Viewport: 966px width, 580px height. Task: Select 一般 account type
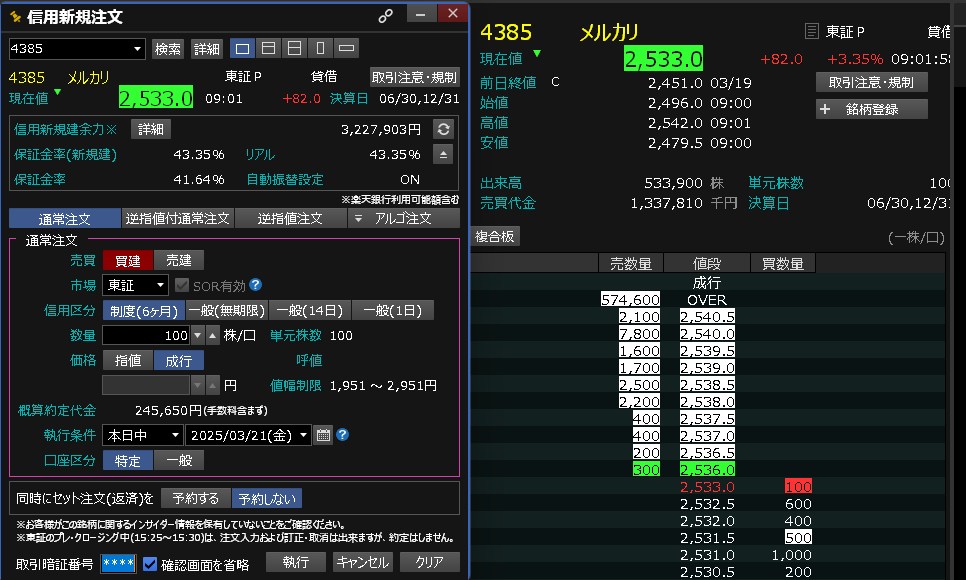tap(179, 460)
